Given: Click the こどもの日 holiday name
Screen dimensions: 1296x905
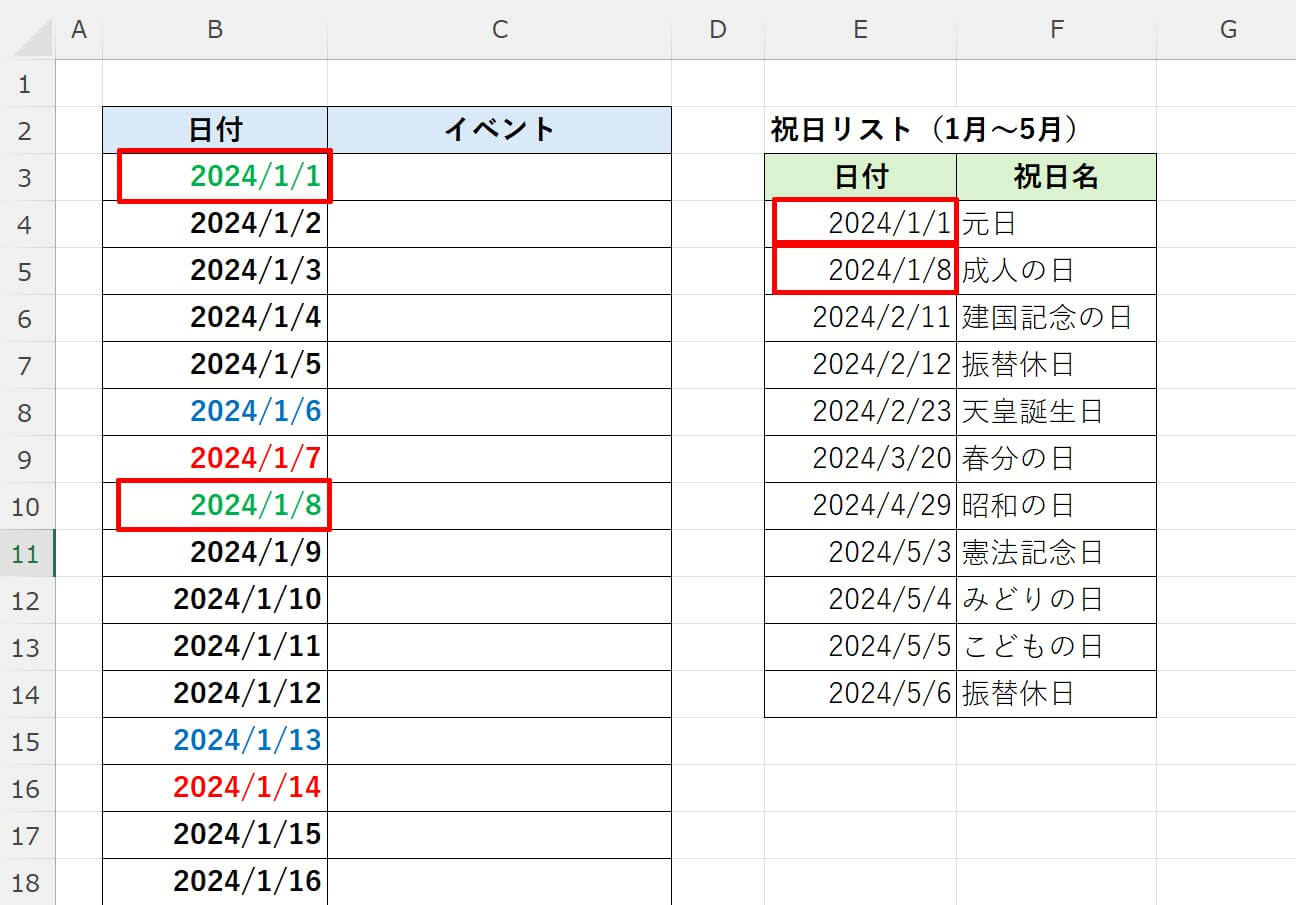Looking at the screenshot, I should tap(1057, 647).
